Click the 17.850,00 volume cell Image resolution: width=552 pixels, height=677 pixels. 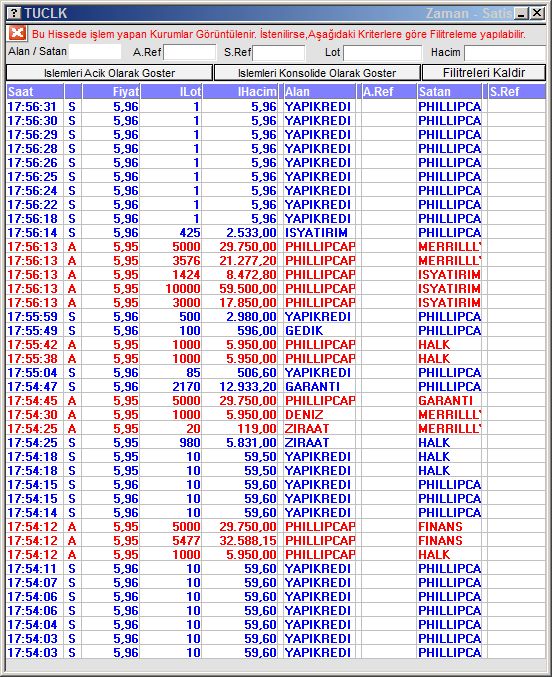click(248, 303)
